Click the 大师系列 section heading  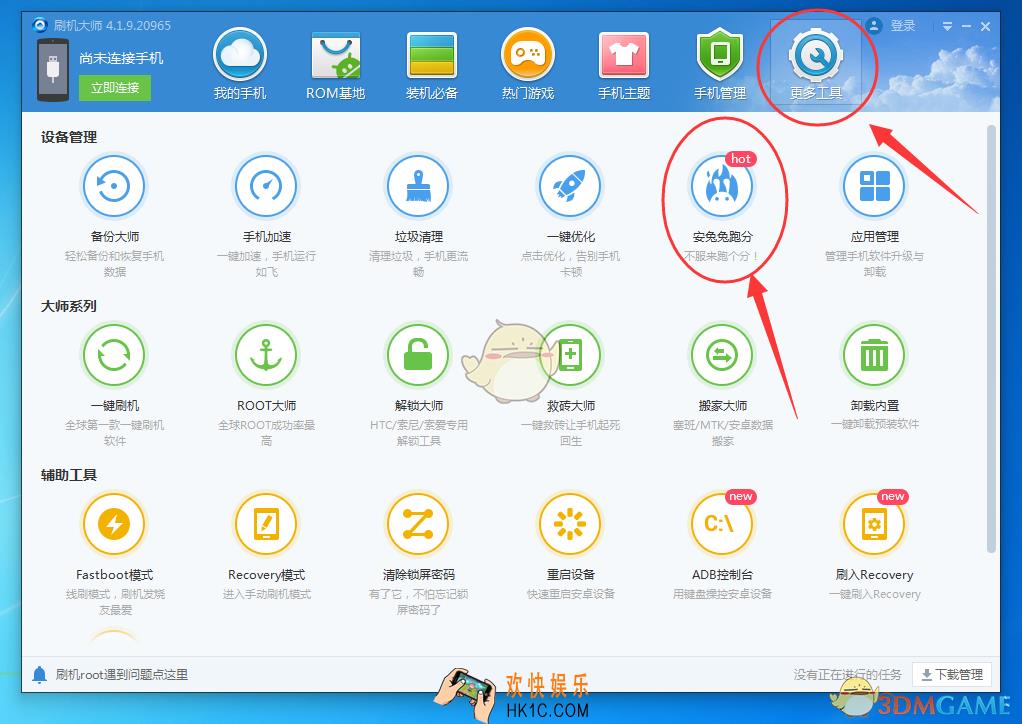tap(69, 306)
